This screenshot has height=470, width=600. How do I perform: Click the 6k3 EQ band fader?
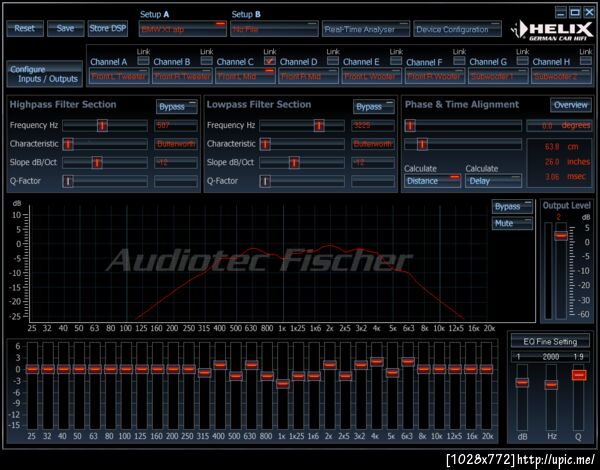click(408, 362)
